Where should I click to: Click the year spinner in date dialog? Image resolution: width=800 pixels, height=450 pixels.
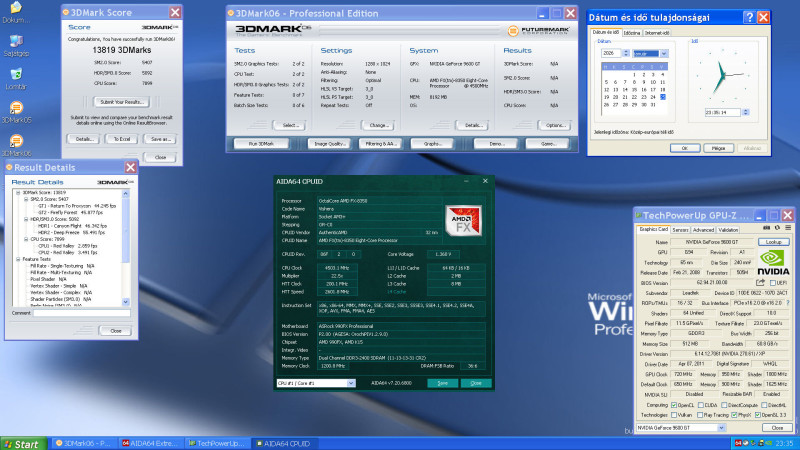(626, 53)
